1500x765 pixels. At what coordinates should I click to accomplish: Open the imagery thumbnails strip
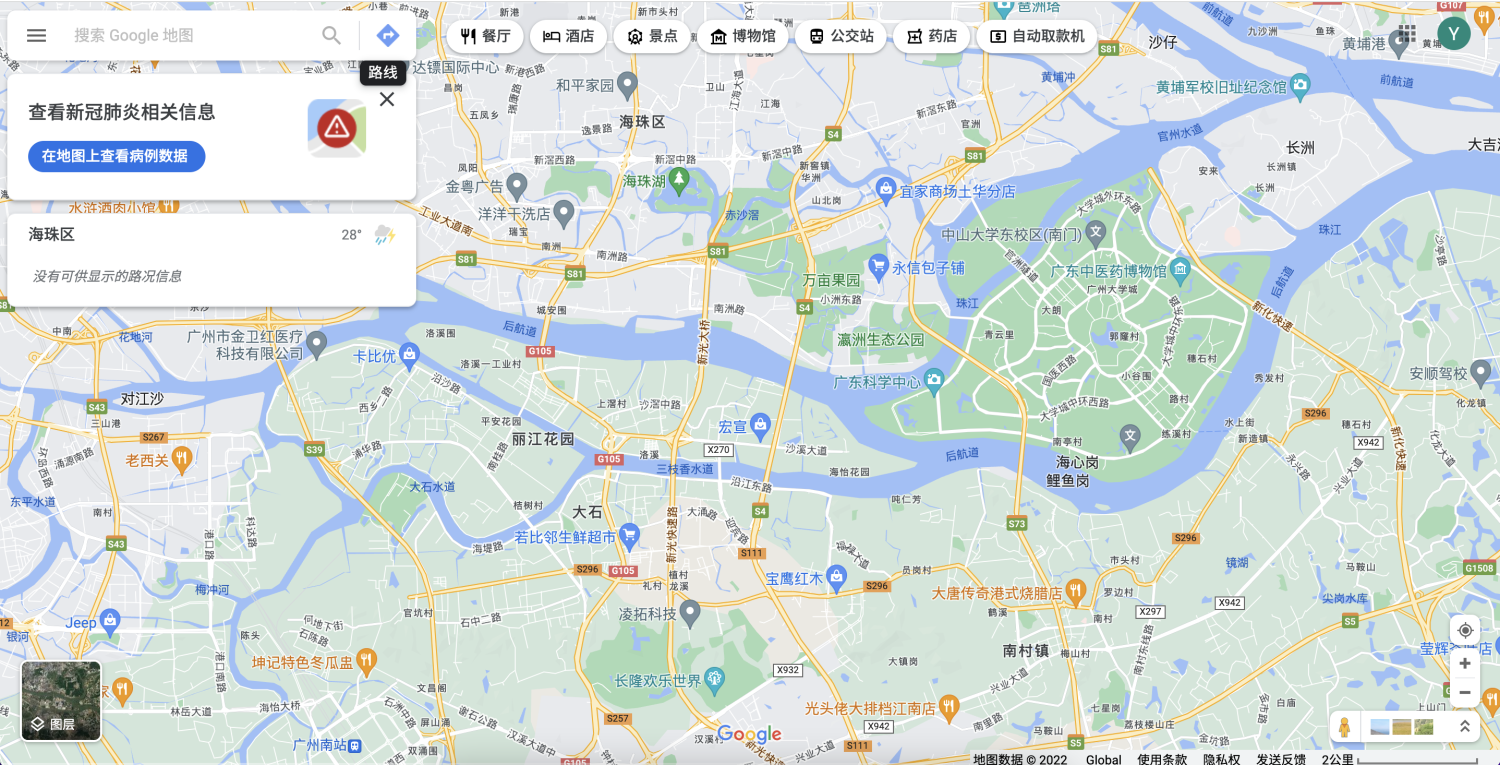point(1402,727)
